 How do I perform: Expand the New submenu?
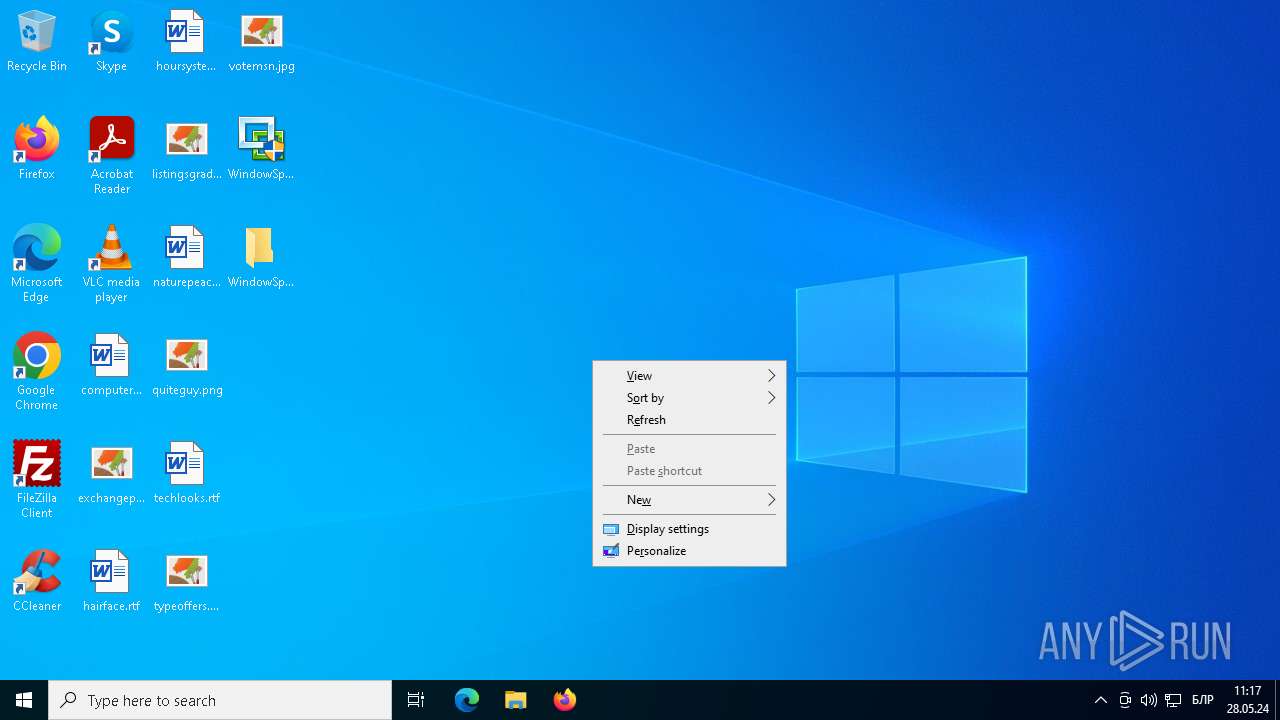pyautogui.click(x=689, y=500)
